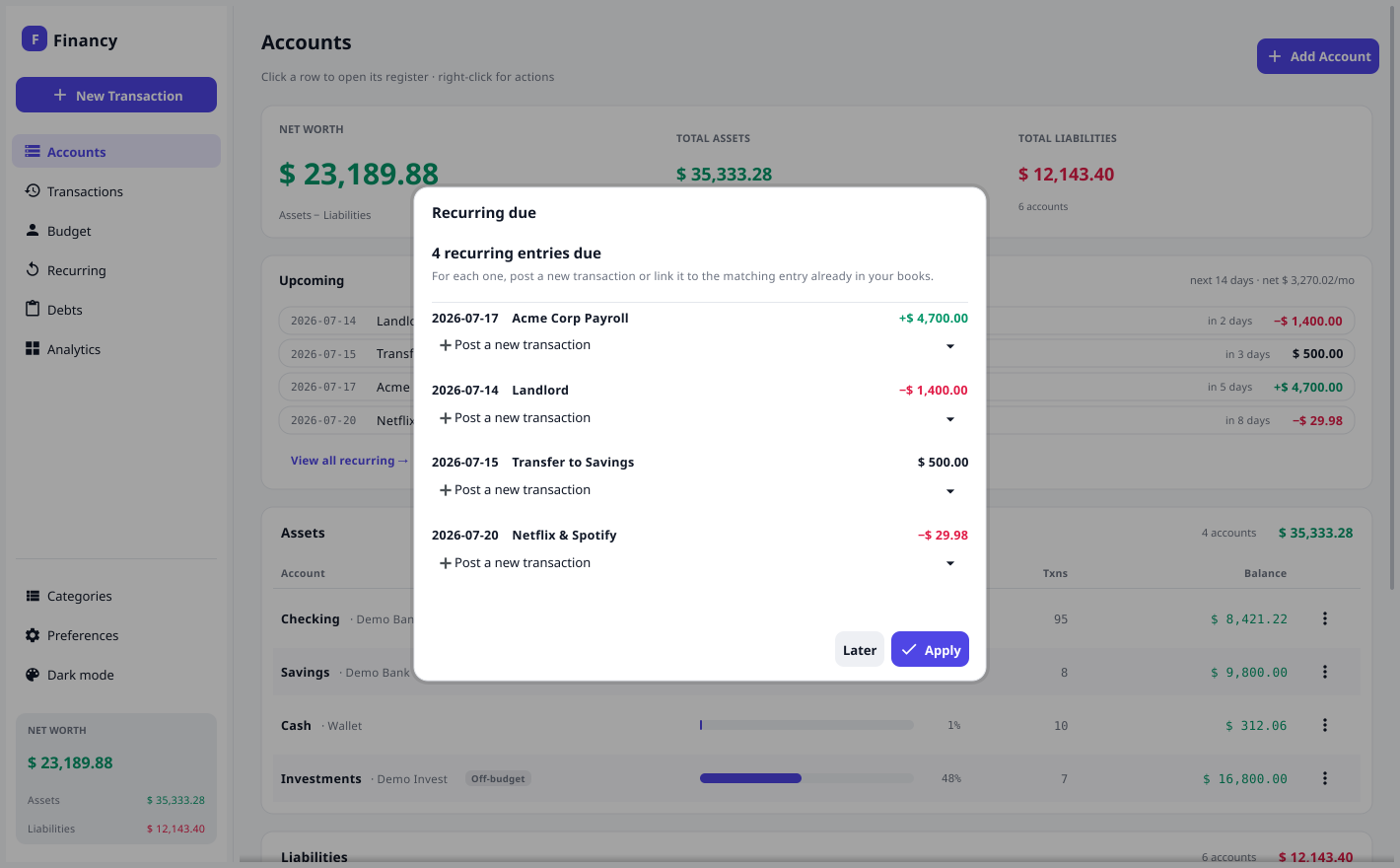The image size is (1400, 868).
Task: Open action dropdown for Transfer to Savings
Action: click(950, 491)
